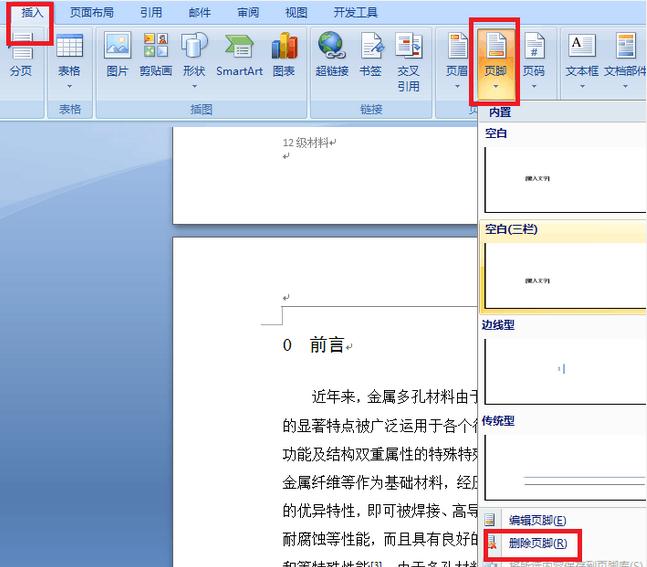Click the 表格 table icon

tap(69, 45)
